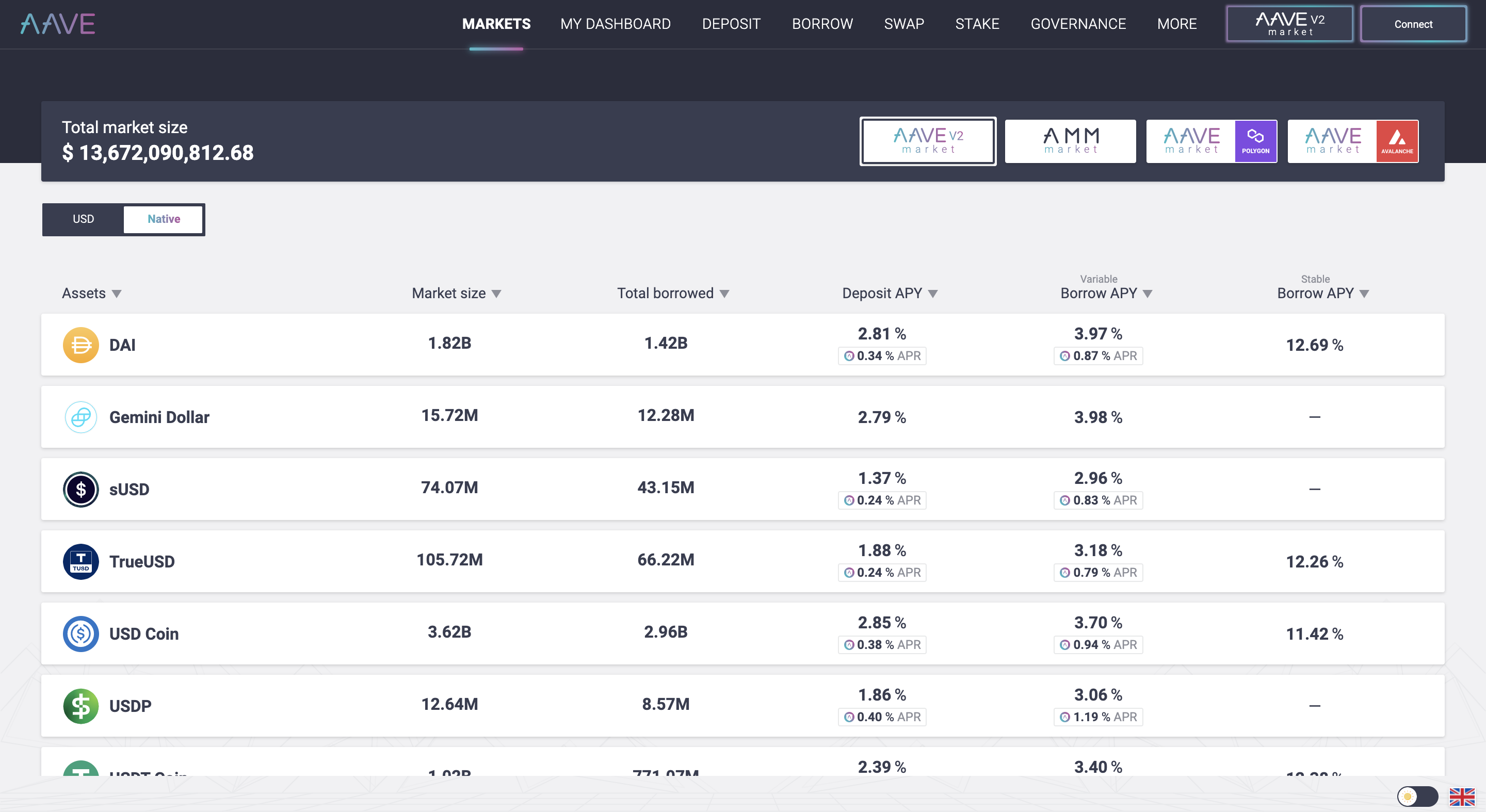Click the reward icon in DAI deposit APR

click(x=849, y=356)
